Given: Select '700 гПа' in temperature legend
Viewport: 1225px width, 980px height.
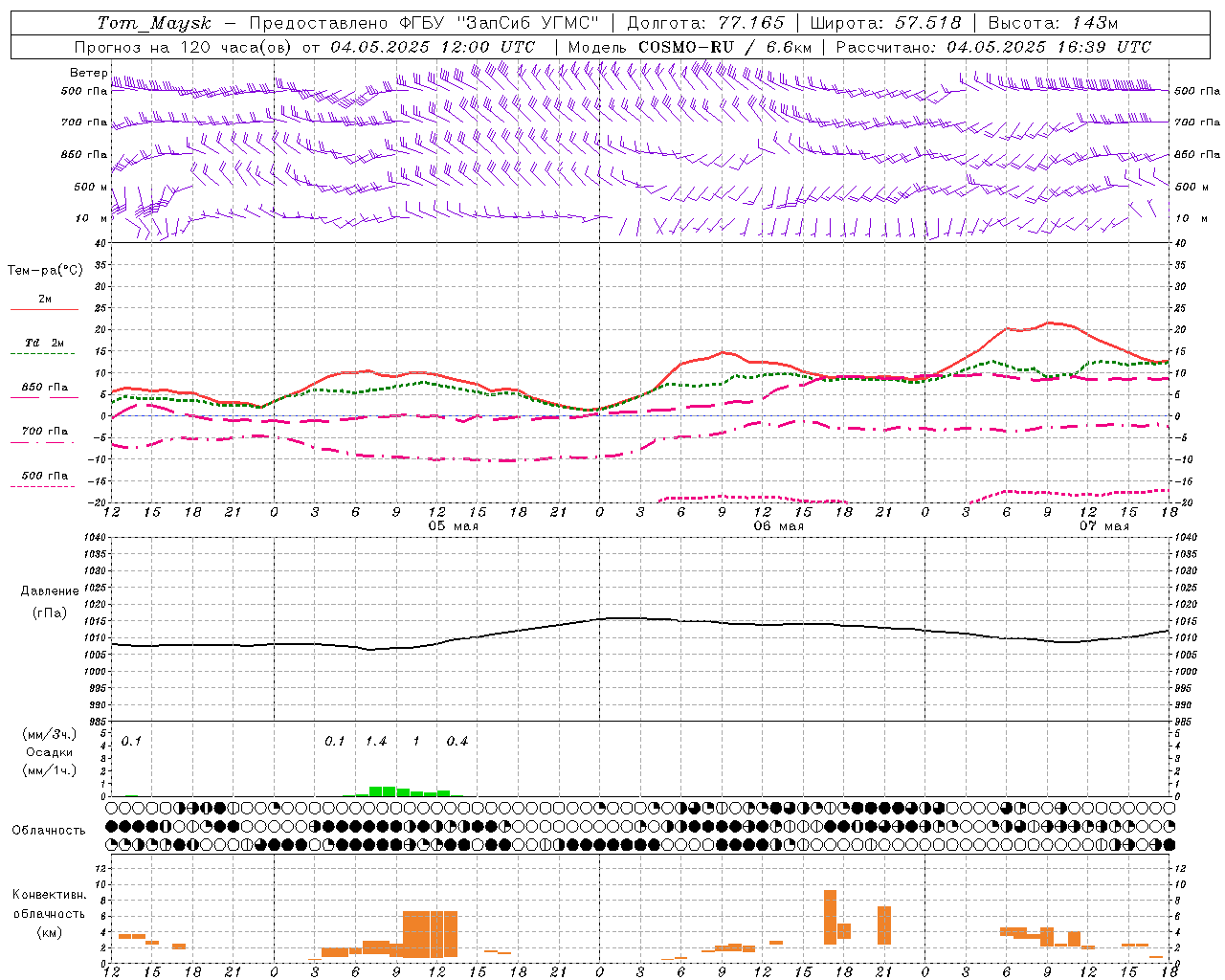Looking at the screenshot, I should tap(45, 432).
